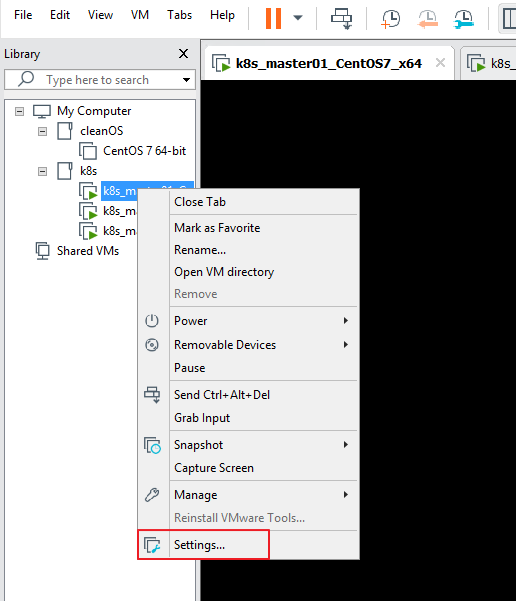The image size is (516, 601).
Task: Click the Send Ctrl+Alt+Del toolbar icon
Action: (x=341, y=18)
